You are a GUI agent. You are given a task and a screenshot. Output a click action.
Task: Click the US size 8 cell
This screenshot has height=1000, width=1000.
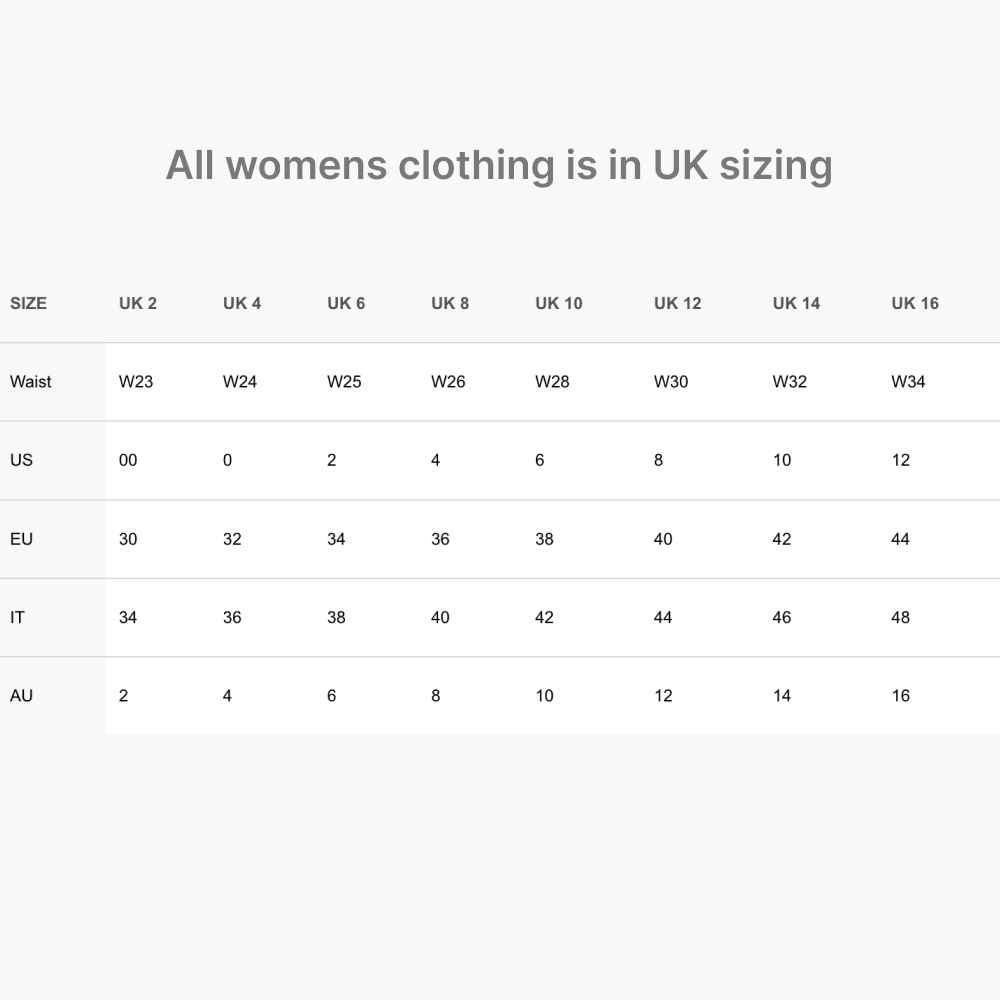658,460
